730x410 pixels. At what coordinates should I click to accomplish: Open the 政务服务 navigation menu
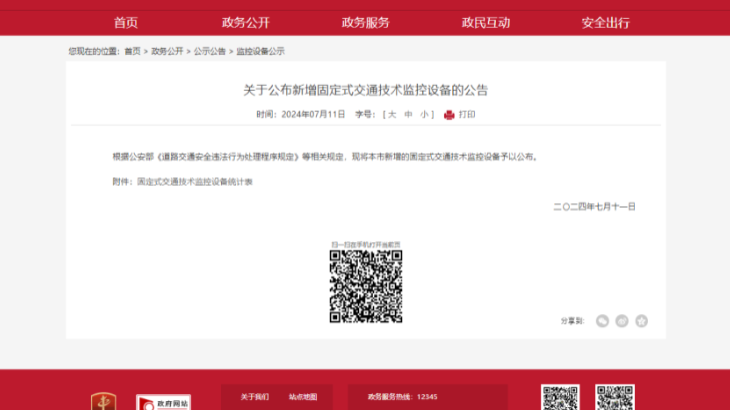pyautogui.click(x=365, y=22)
